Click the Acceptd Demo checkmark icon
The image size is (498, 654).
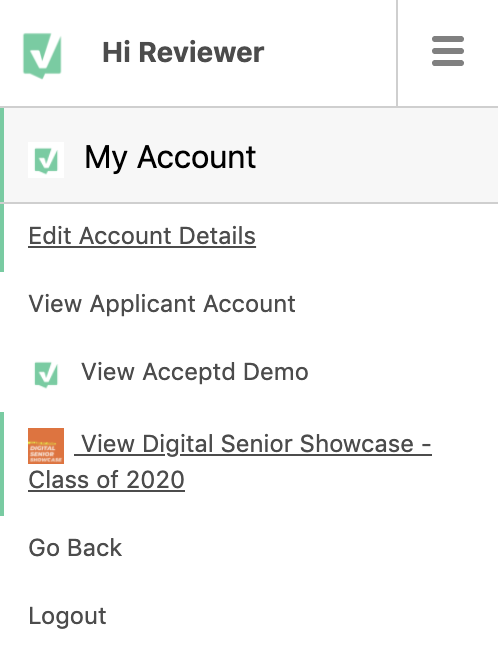point(46,374)
